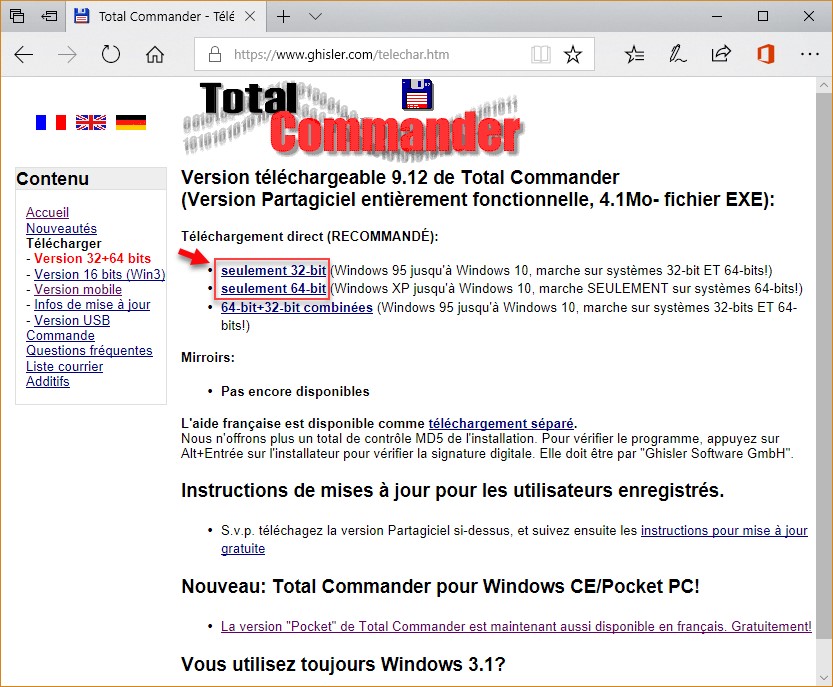This screenshot has height=687, width=833.
Task: Open the Commande link
Action: [x=60, y=336]
